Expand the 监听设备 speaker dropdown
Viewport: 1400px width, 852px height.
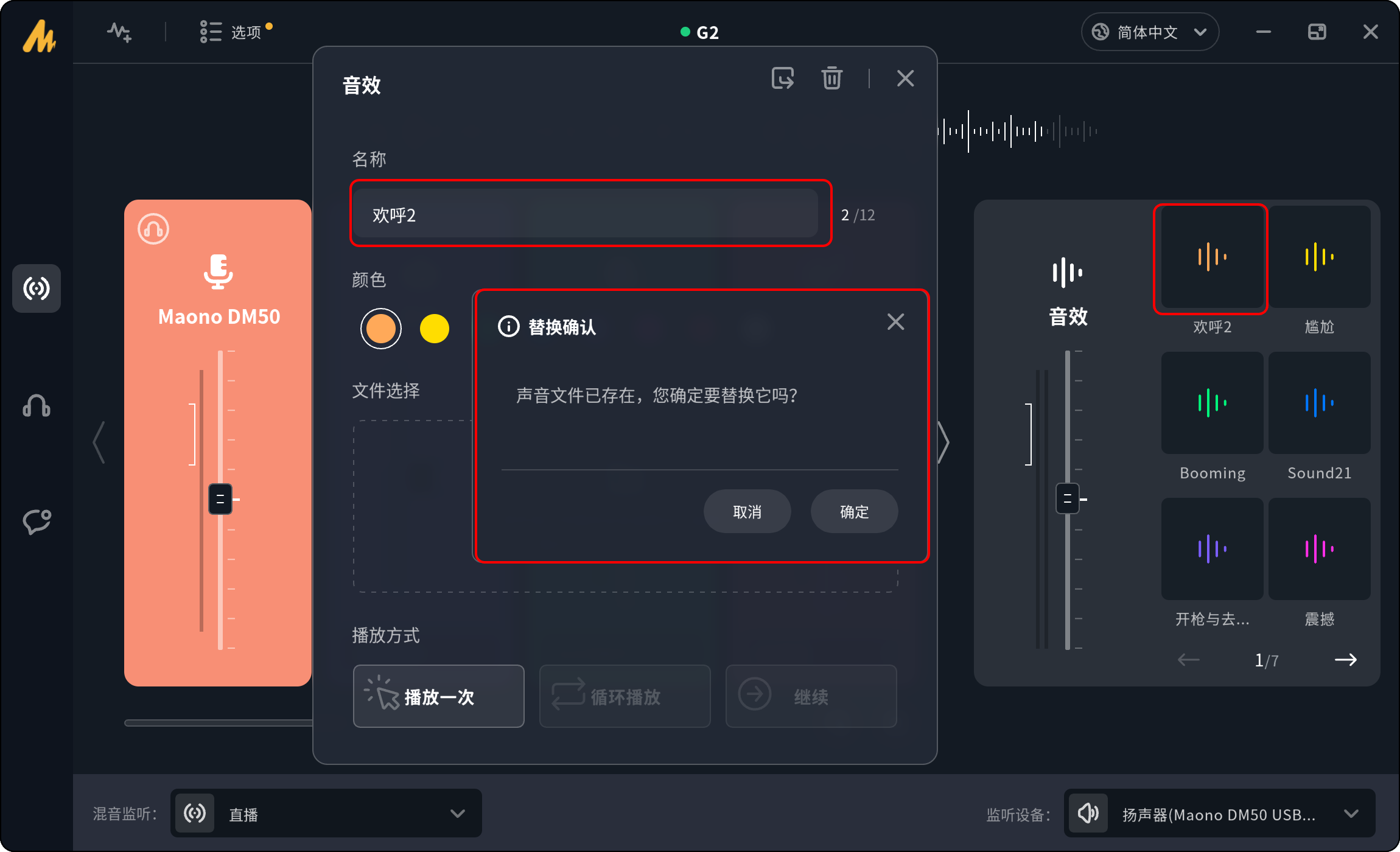(1220, 814)
